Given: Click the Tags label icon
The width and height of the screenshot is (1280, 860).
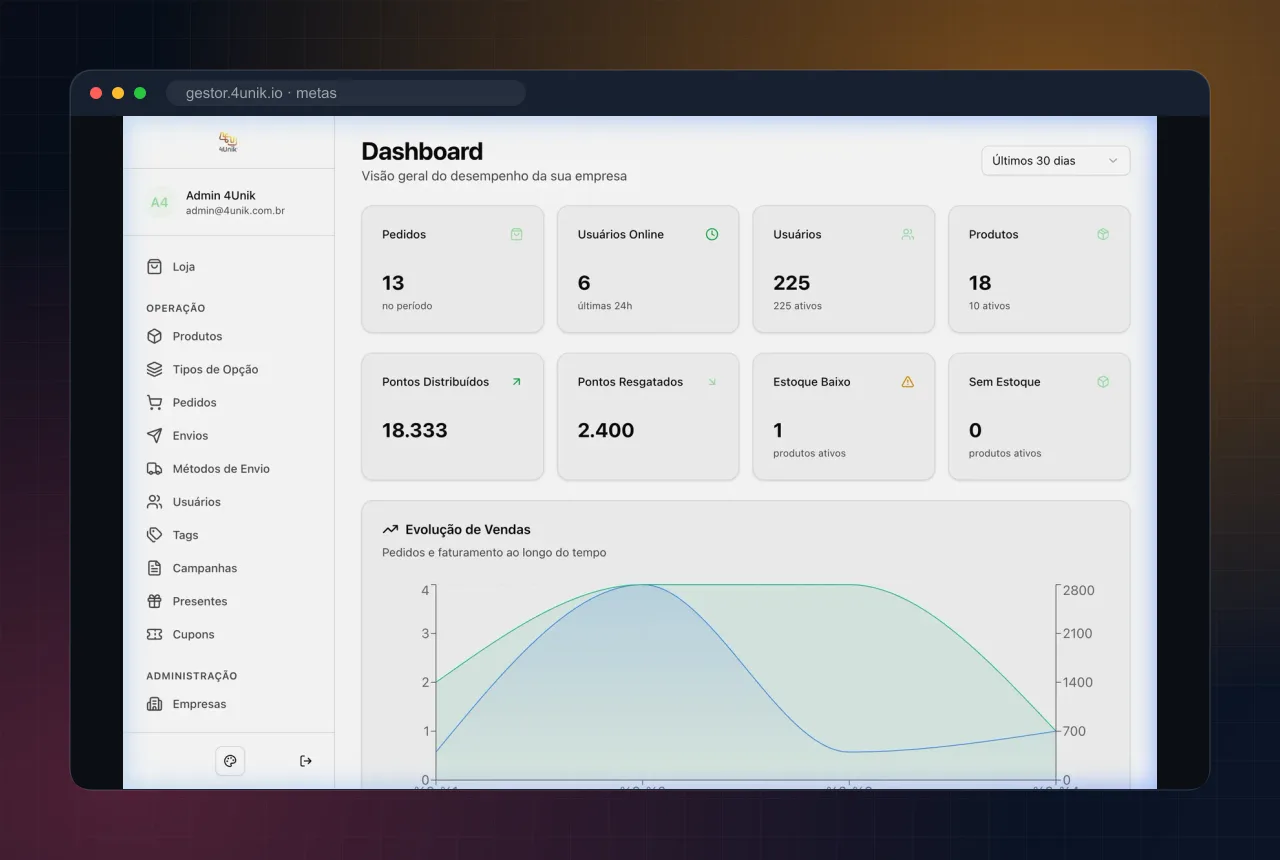Looking at the screenshot, I should click(x=154, y=535).
